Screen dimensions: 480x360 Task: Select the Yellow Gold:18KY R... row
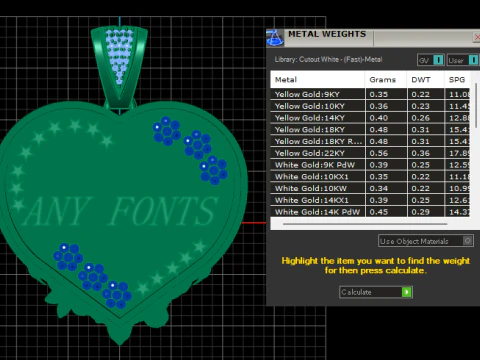[370, 141]
